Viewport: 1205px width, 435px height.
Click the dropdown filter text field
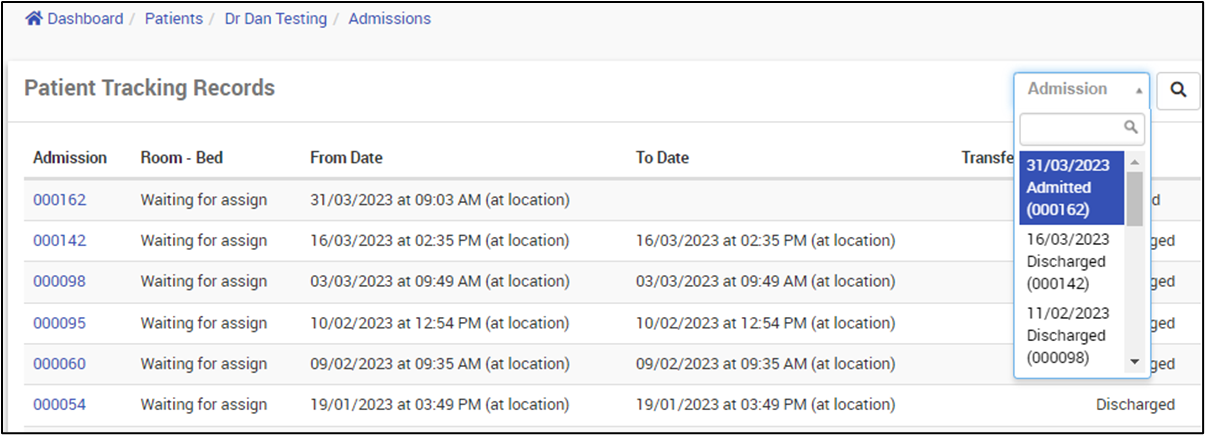click(1070, 128)
